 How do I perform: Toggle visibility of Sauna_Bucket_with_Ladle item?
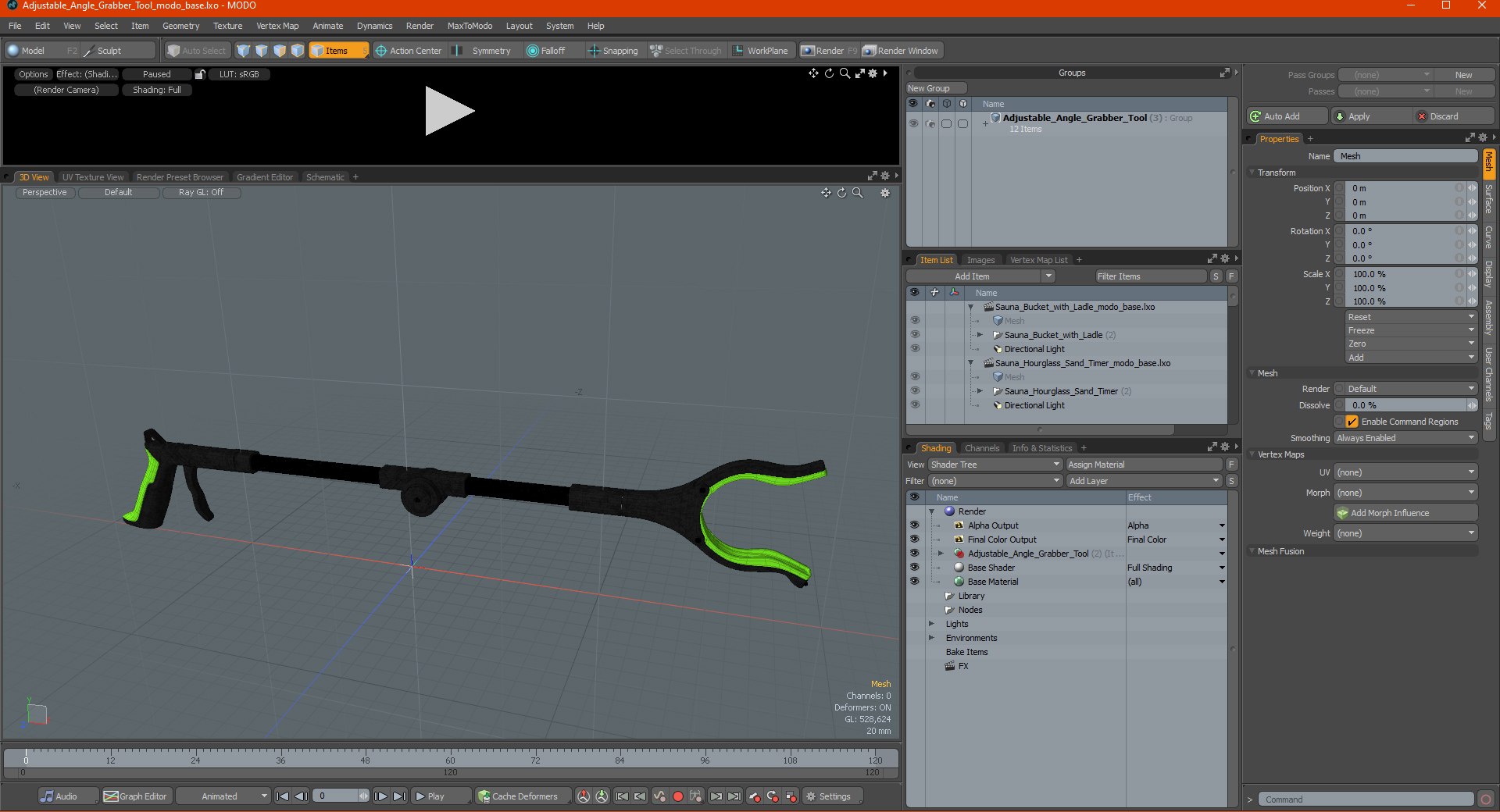pos(914,335)
